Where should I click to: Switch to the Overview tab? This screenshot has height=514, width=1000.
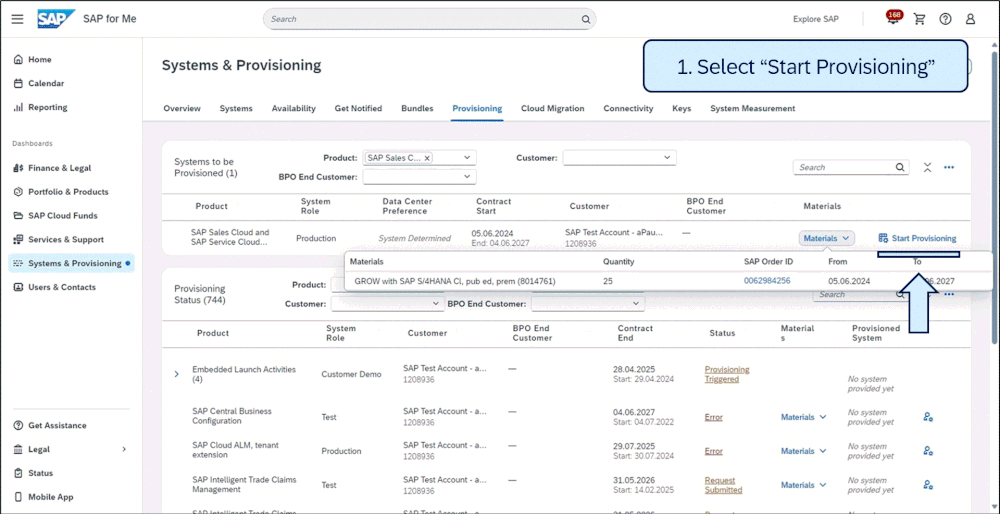[182, 108]
